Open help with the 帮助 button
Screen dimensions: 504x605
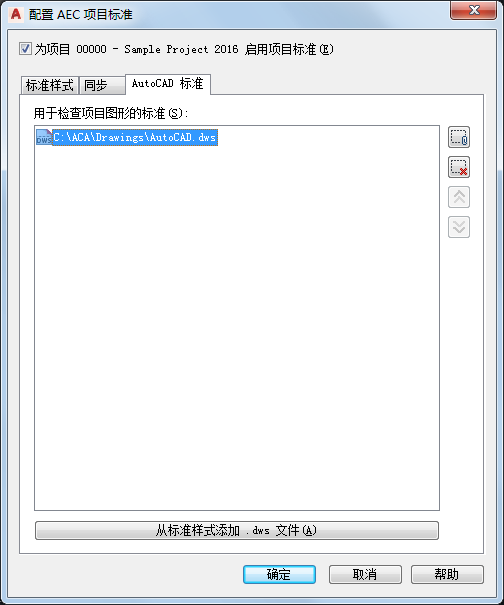tap(447, 575)
